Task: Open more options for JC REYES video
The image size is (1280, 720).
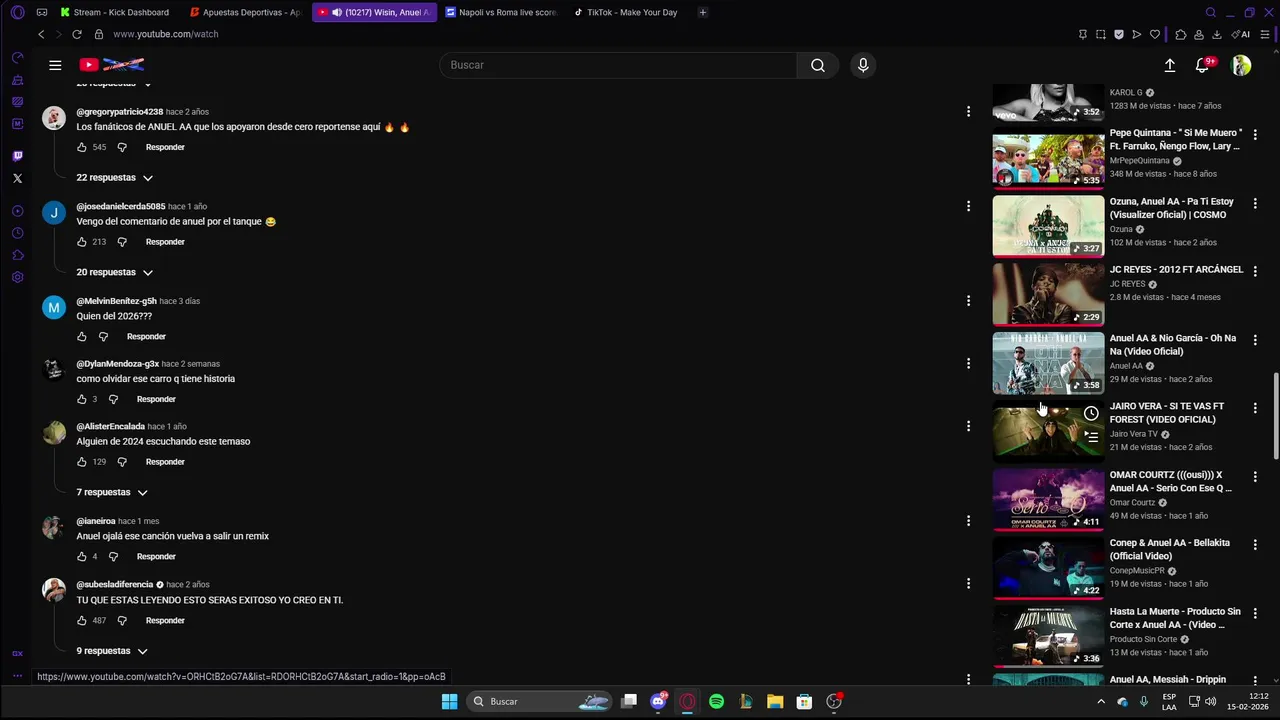Action: 1255,271
